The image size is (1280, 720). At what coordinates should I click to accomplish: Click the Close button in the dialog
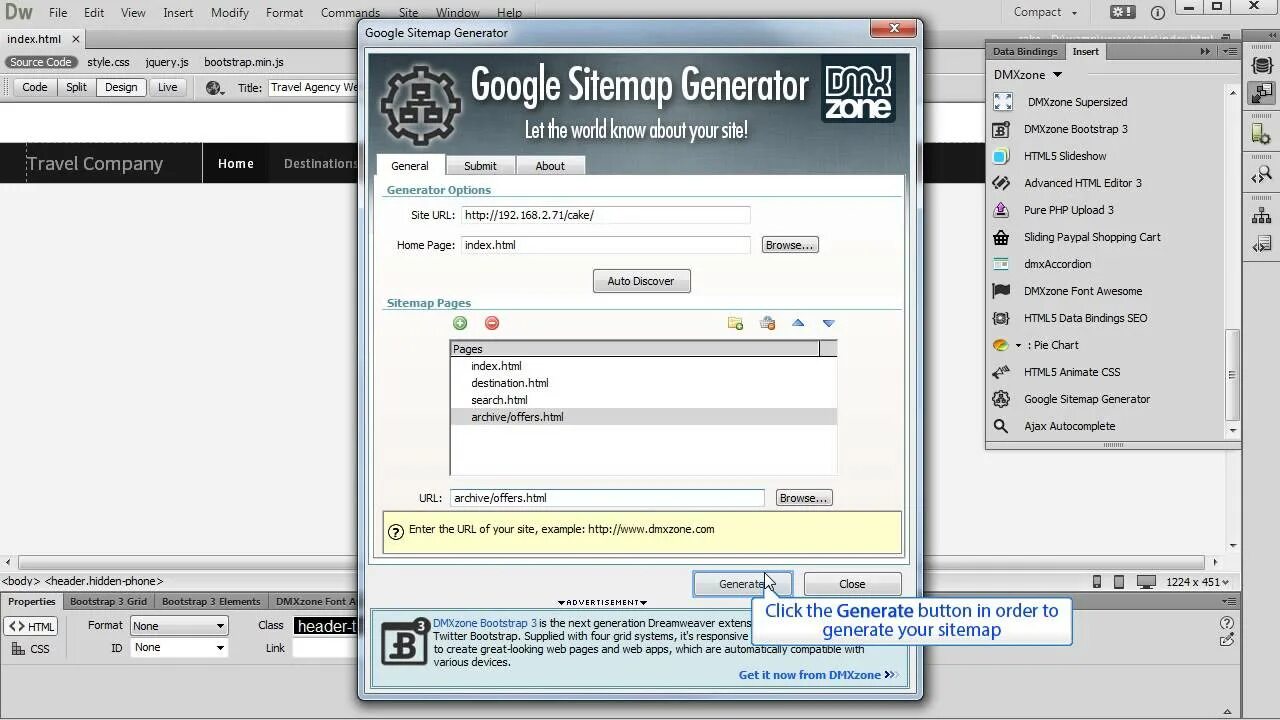point(852,584)
